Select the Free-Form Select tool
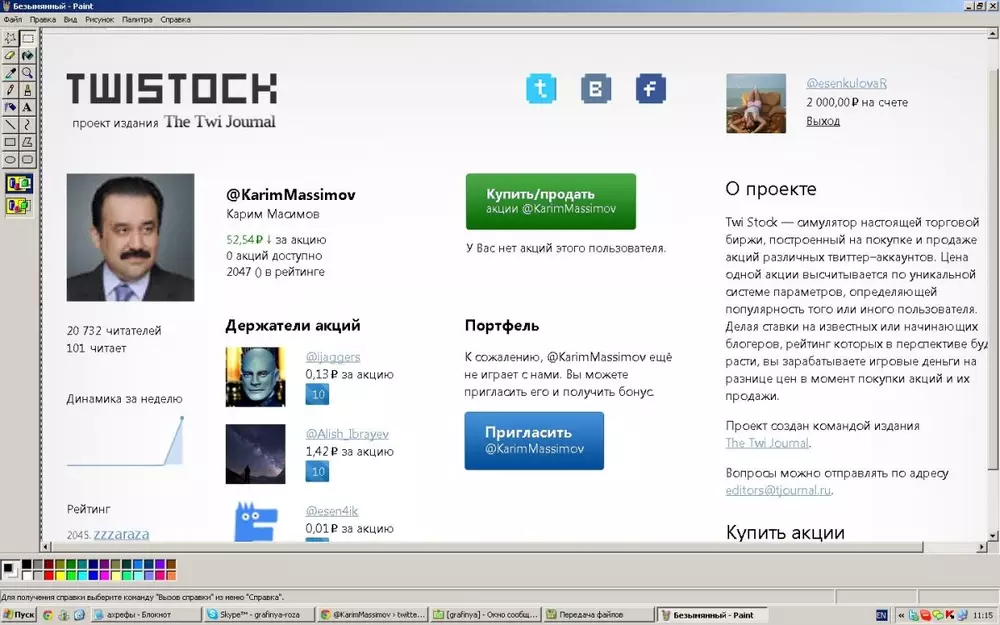The width and height of the screenshot is (1000, 625). tap(10, 39)
